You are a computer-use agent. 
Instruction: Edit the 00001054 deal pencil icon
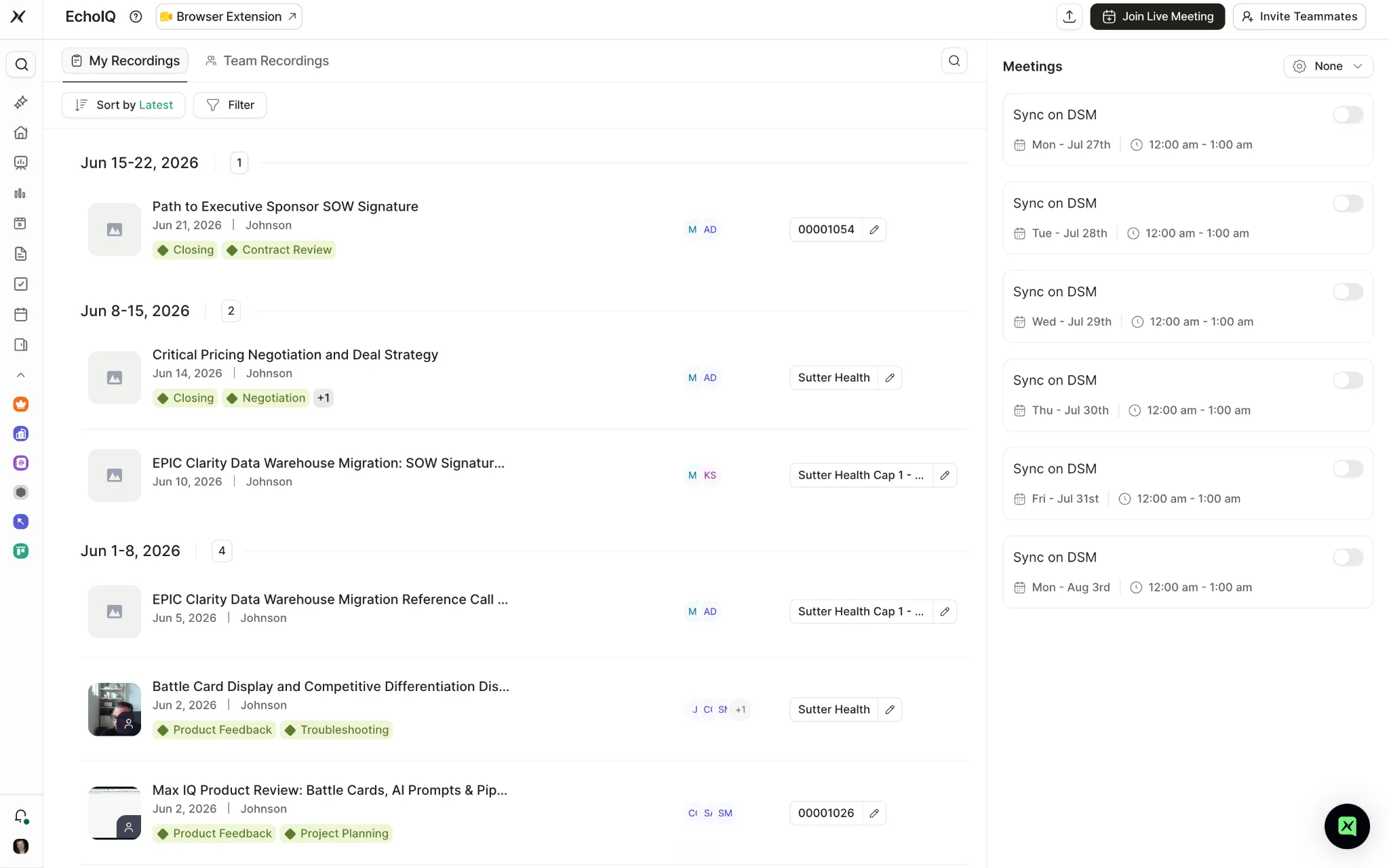click(x=874, y=229)
